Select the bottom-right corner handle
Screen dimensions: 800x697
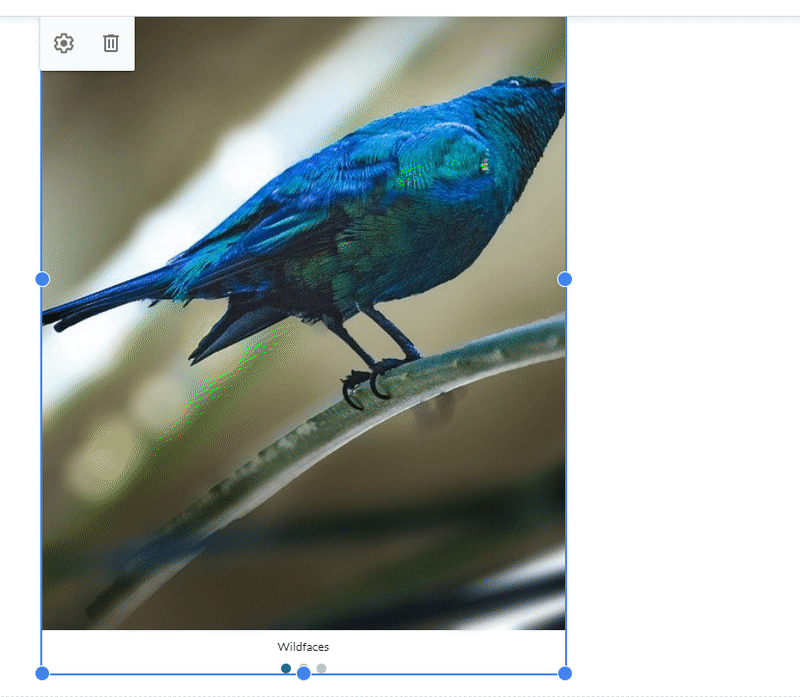click(565, 674)
